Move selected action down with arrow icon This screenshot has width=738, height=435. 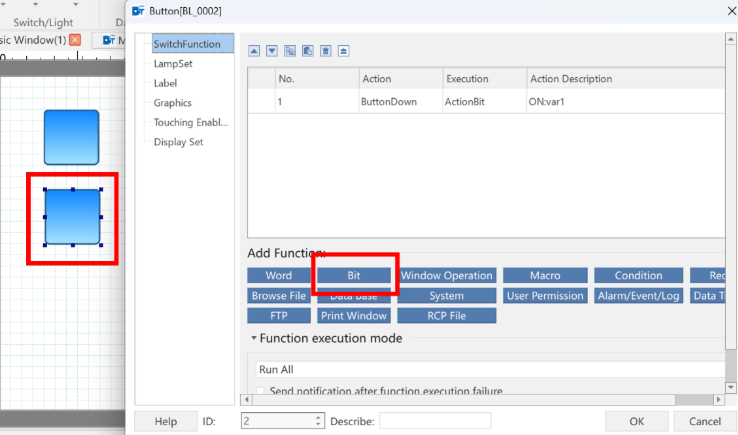pos(272,51)
